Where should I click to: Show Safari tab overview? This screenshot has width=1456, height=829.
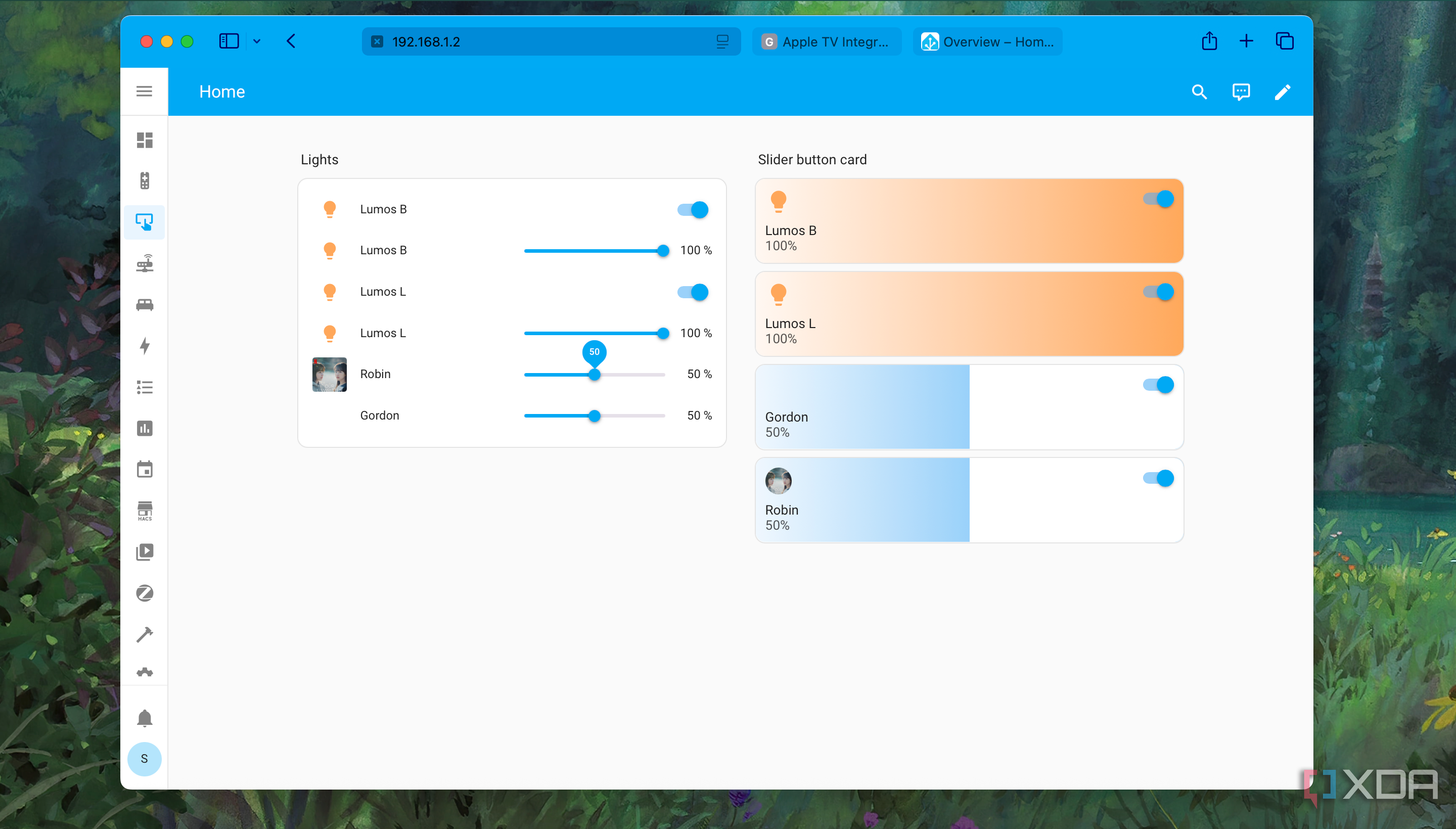click(1285, 41)
